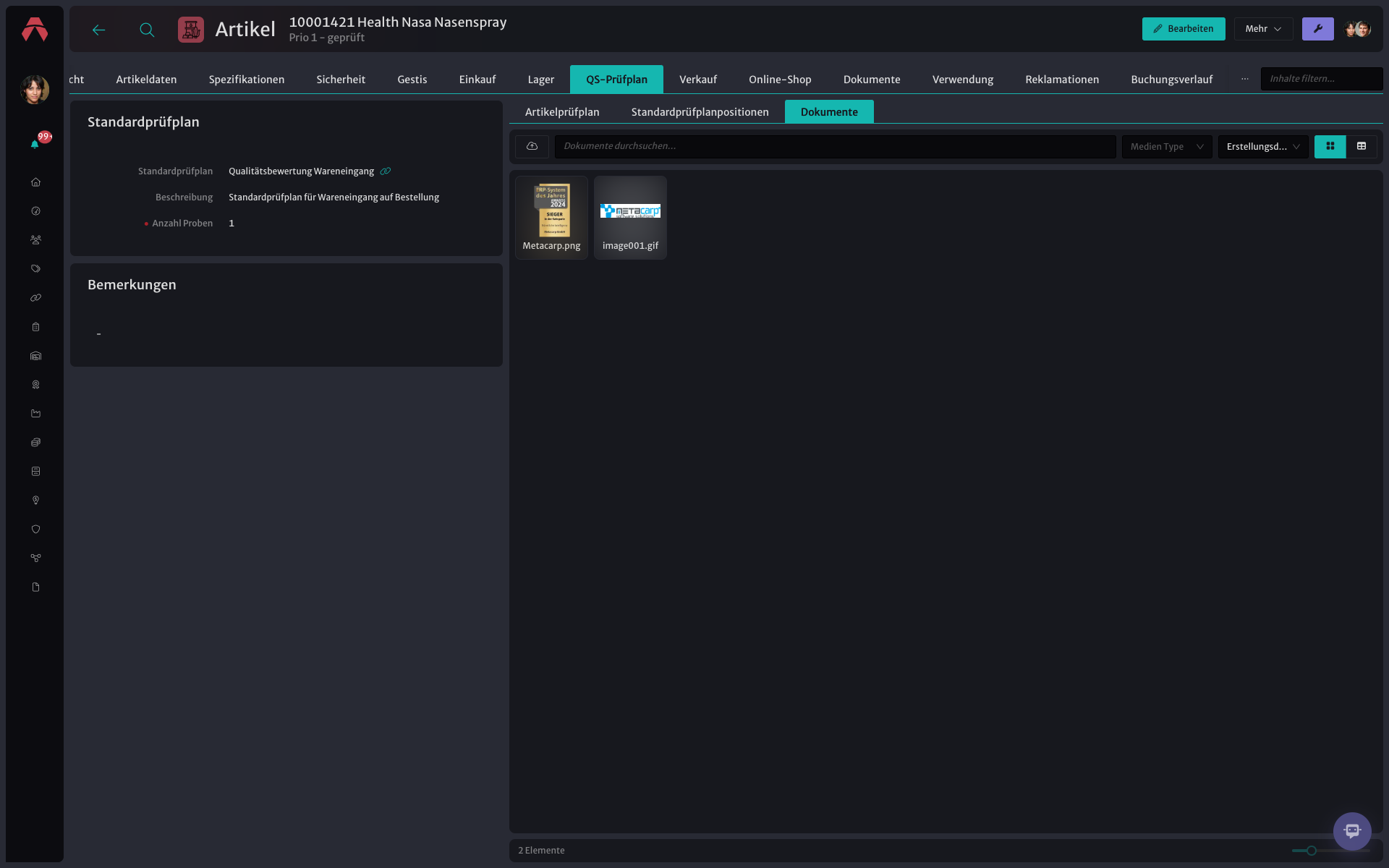1389x868 pixels.
Task: Open the coins stack icon in sidebar
Action: 35,443
